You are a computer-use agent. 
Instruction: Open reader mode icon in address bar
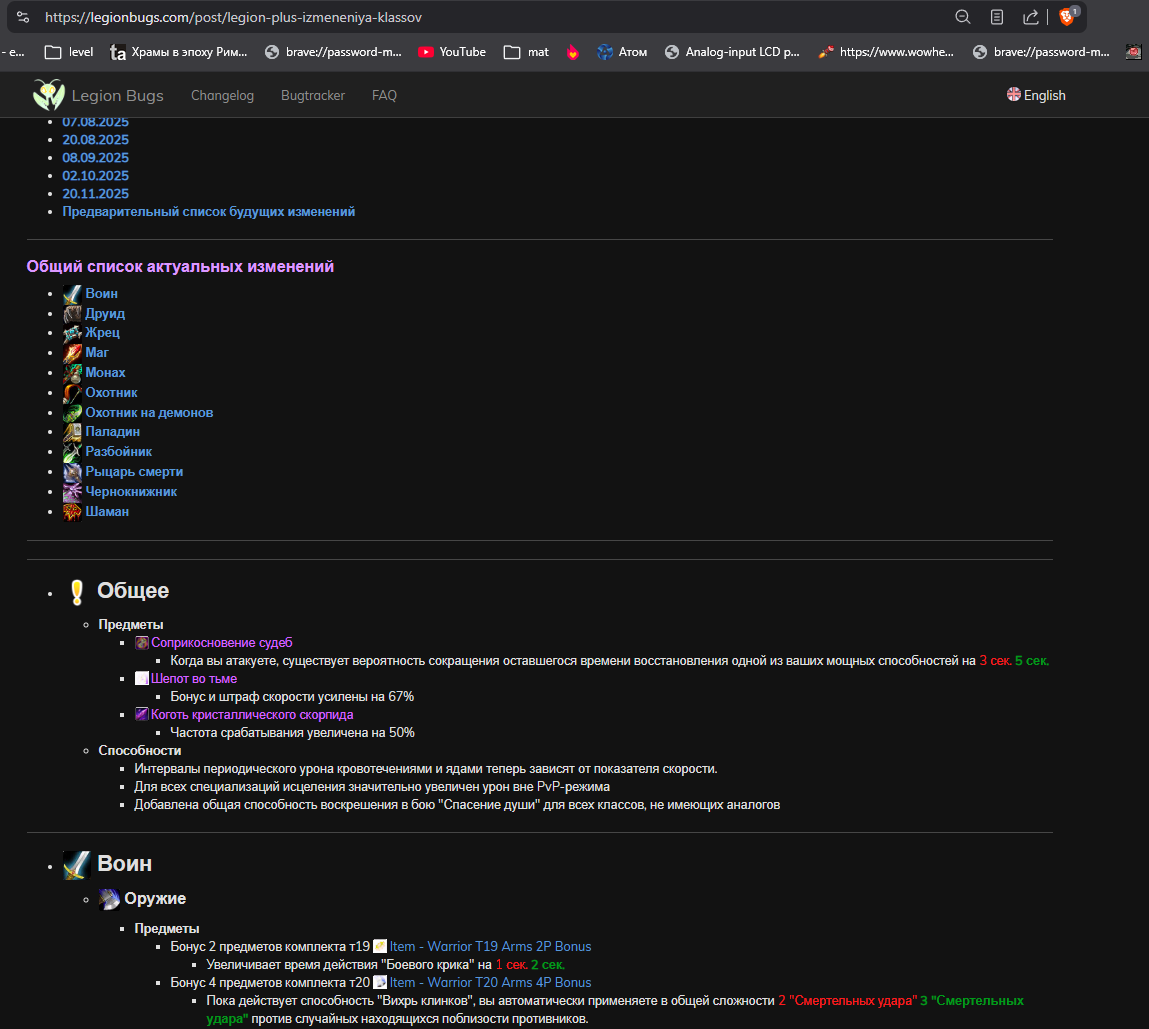997,17
